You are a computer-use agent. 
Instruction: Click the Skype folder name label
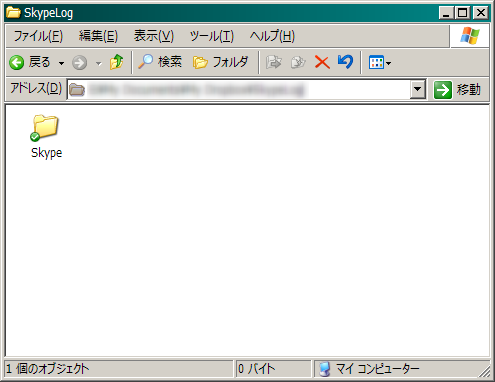pyautogui.click(x=46, y=153)
